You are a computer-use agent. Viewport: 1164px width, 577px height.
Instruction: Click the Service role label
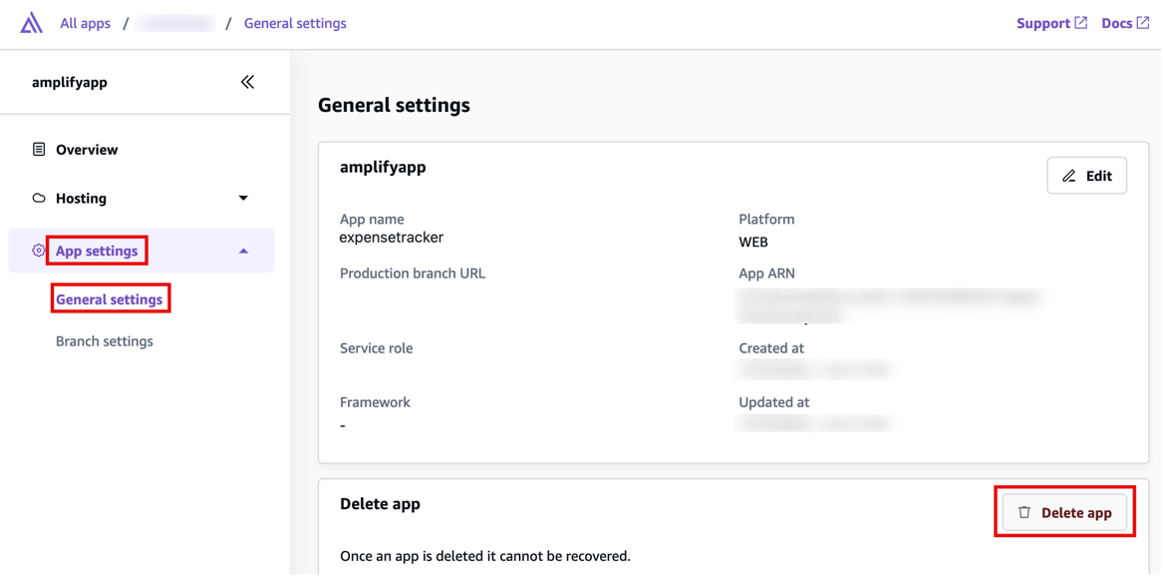coord(376,348)
